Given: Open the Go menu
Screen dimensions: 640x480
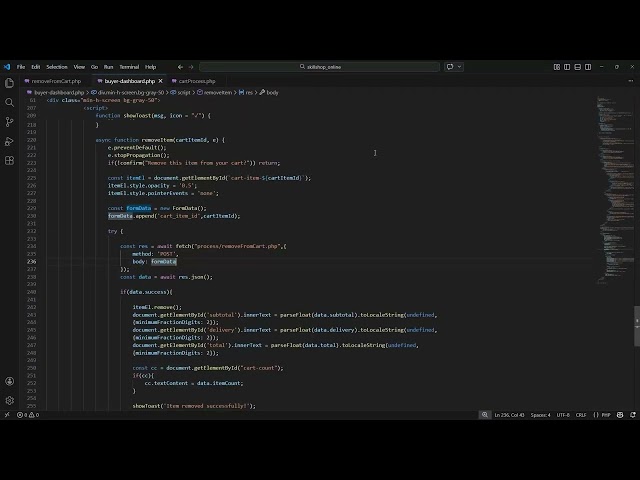Looking at the screenshot, I should (94, 67).
